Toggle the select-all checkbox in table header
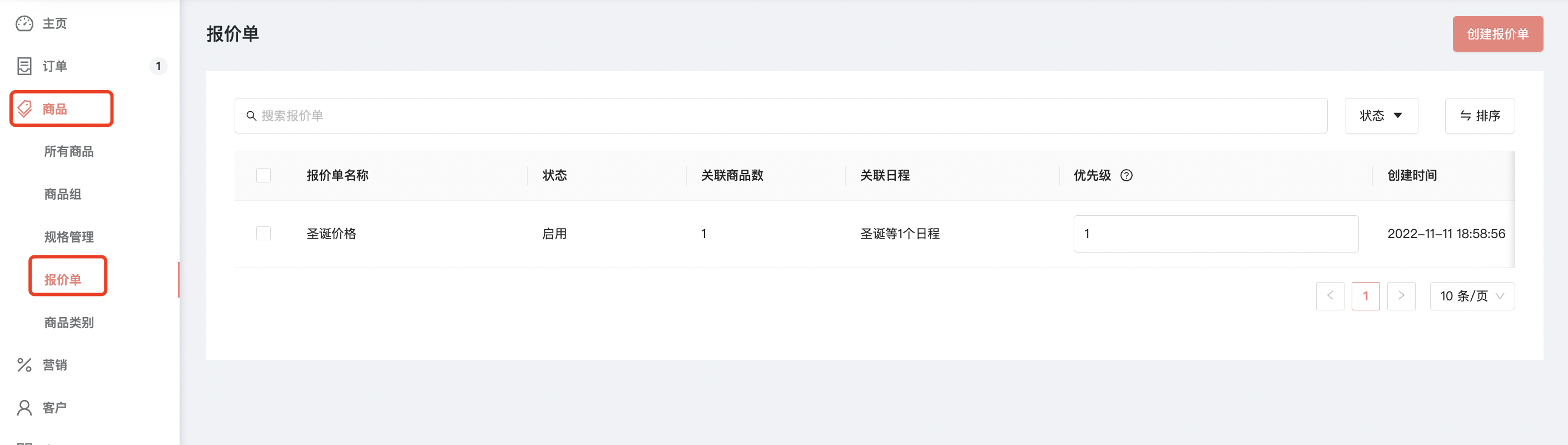 [x=264, y=175]
